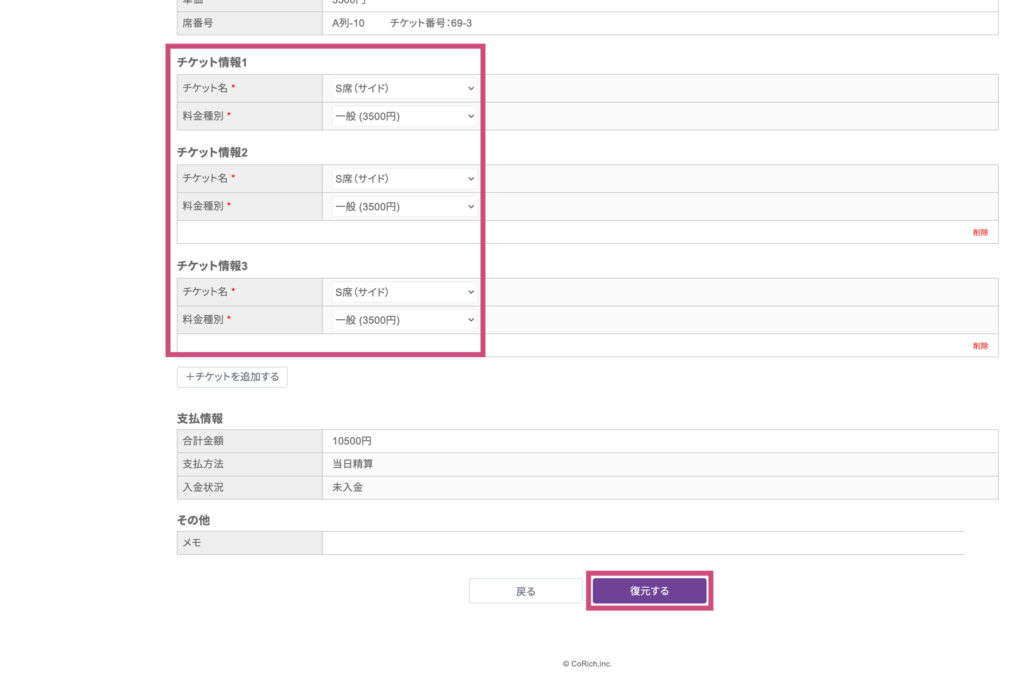Click into the メモ input field

coord(642,543)
